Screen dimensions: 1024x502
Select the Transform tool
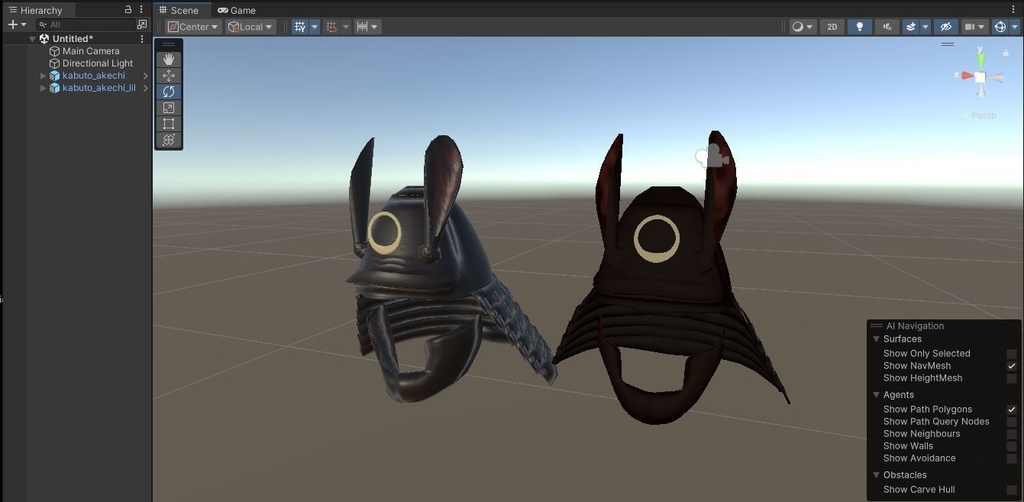pyautogui.click(x=168, y=140)
